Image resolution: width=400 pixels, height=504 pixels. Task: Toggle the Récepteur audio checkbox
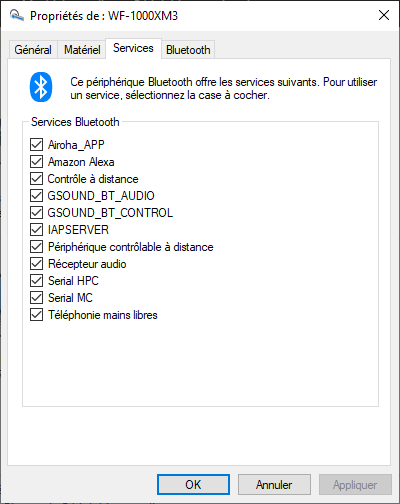(36, 264)
